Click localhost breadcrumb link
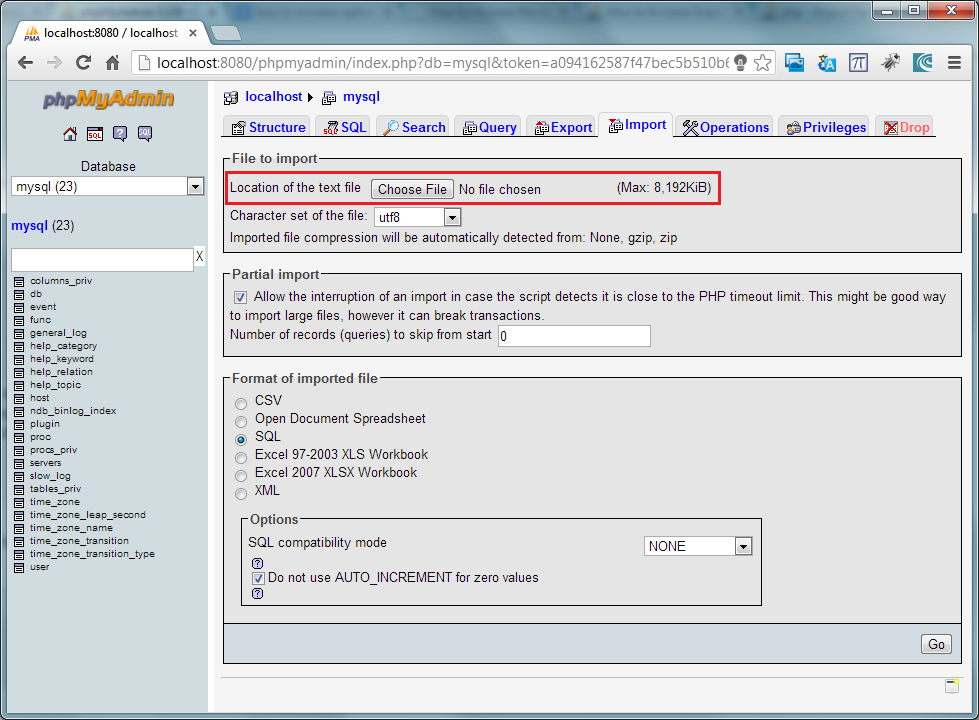Image resolution: width=979 pixels, height=720 pixels. (273, 97)
